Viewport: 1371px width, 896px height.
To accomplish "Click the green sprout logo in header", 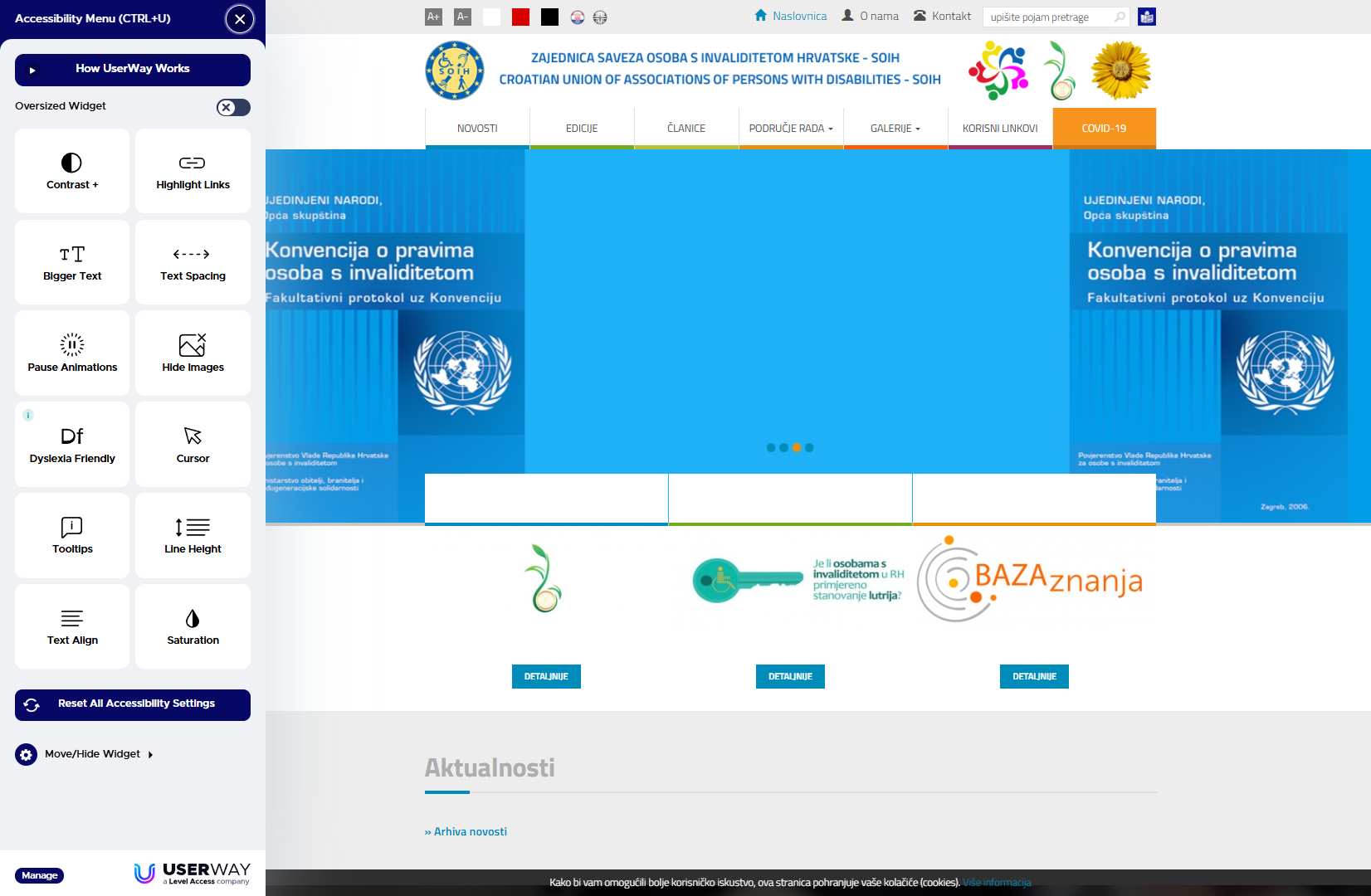I will pyautogui.click(x=1059, y=71).
